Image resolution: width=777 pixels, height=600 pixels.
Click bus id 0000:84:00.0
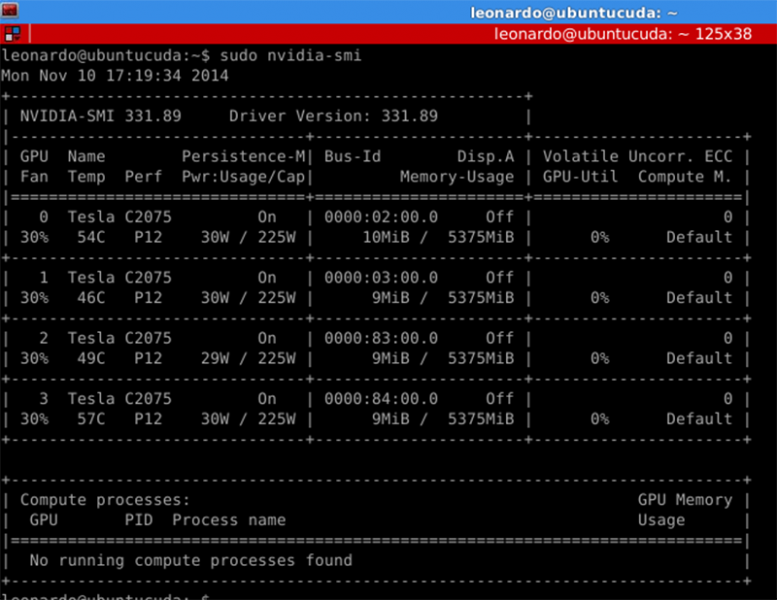click(x=381, y=399)
